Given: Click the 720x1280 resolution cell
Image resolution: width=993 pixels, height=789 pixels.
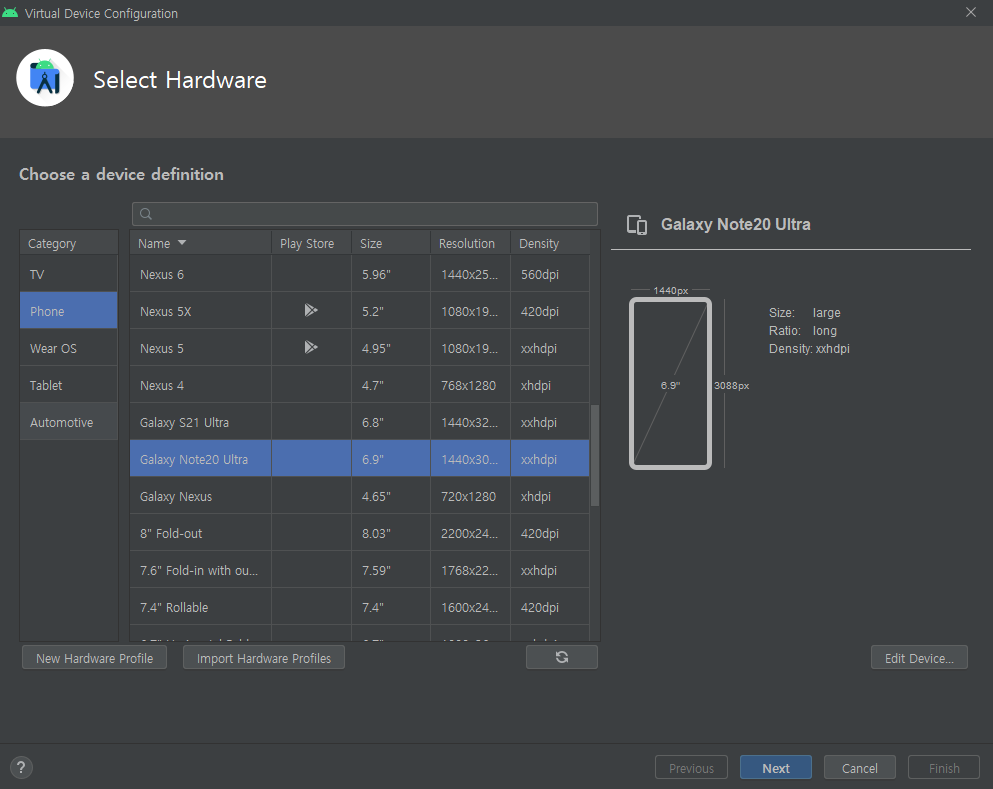Looking at the screenshot, I should 471,496.
